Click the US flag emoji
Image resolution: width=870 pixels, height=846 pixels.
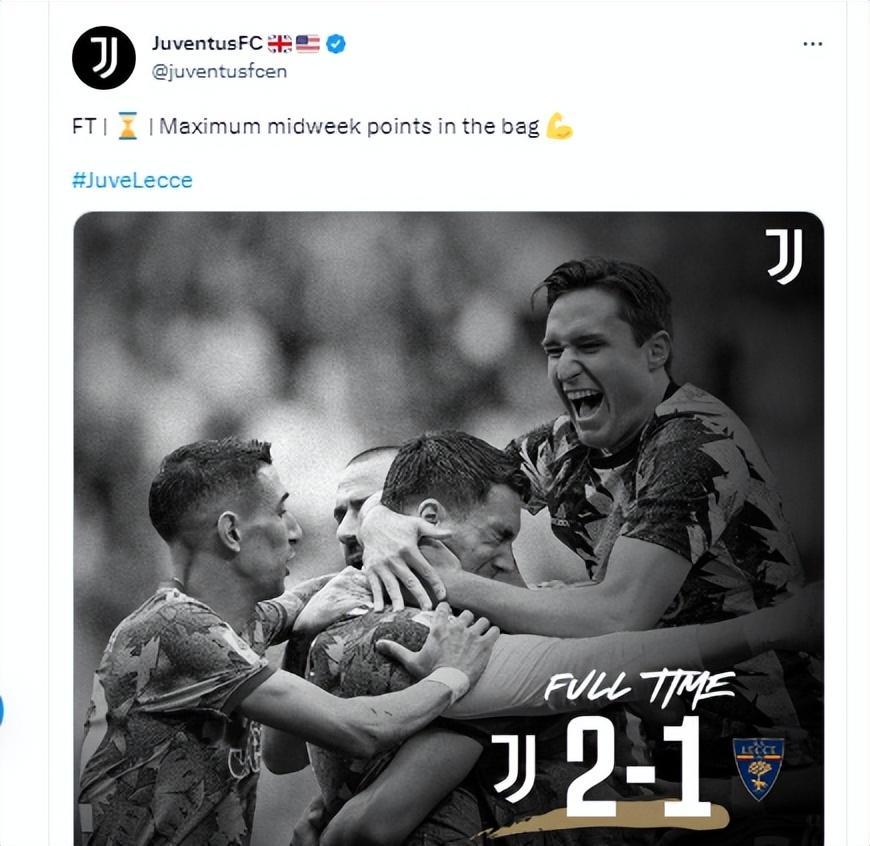(308, 43)
